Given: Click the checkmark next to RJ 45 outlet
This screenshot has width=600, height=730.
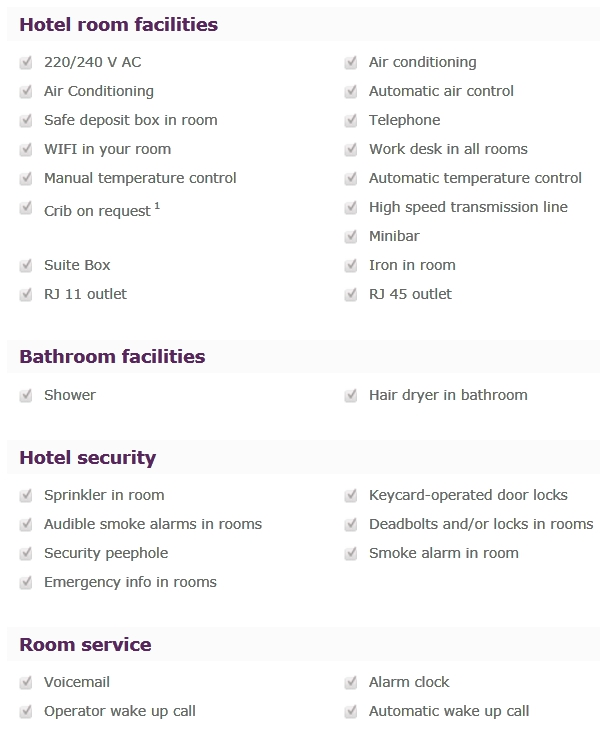Looking at the screenshot, I should 351,295.
